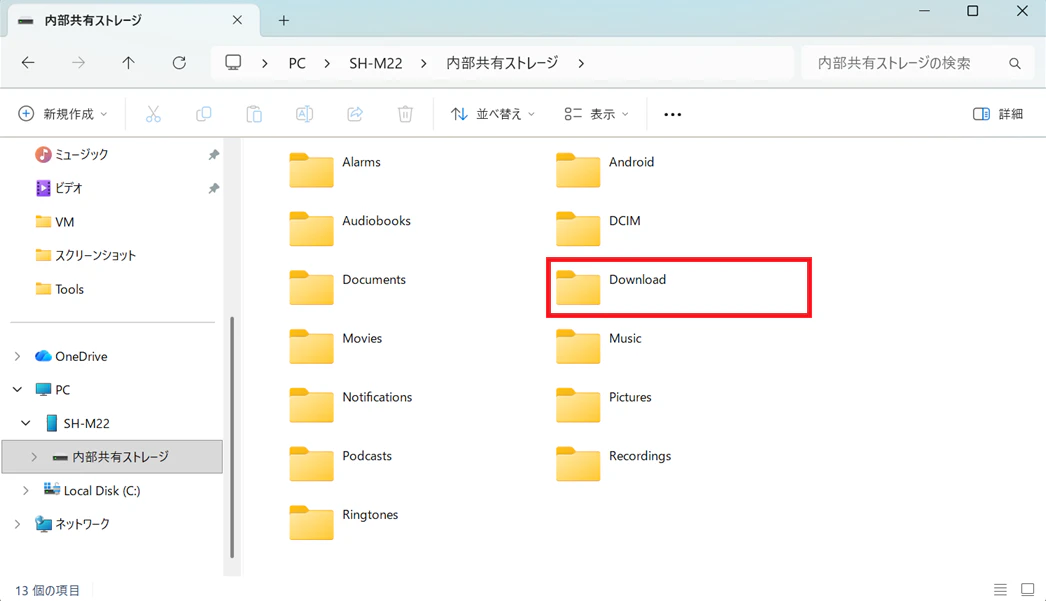Click the Delete trash can icon

tap(405, 114)
